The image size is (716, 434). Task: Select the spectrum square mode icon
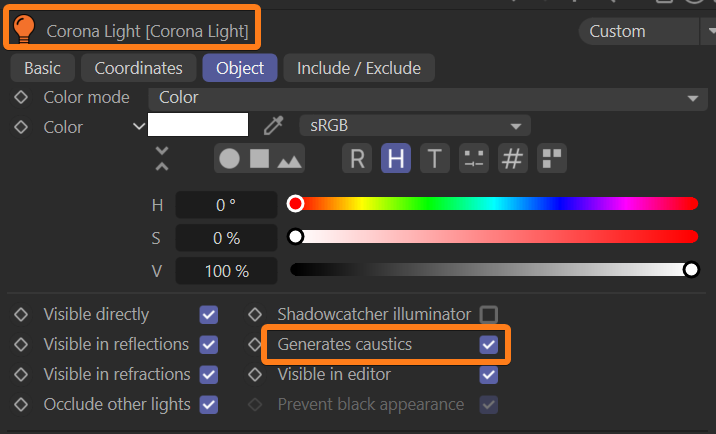259,158
